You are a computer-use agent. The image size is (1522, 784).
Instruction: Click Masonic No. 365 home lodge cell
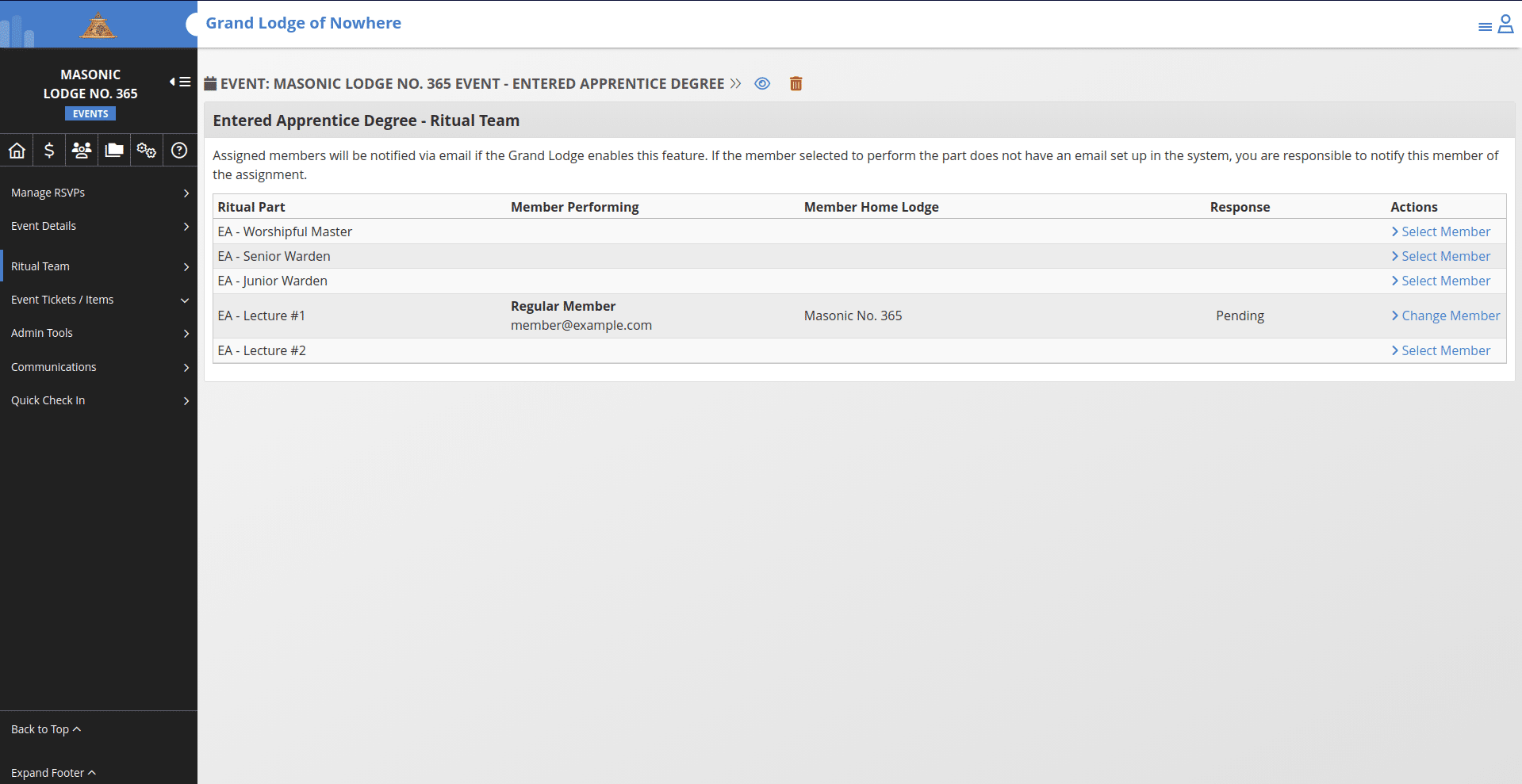tap(853, 316)
